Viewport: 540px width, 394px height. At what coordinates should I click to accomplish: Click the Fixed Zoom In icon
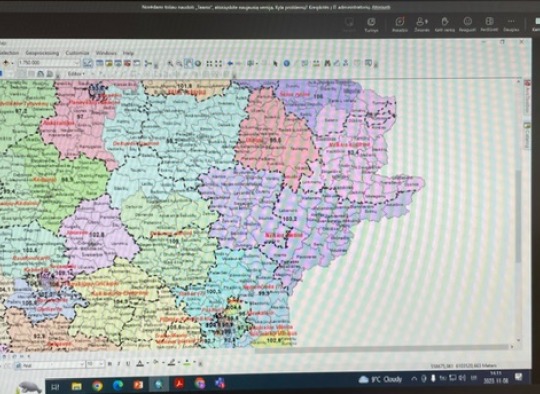[209, 63]
